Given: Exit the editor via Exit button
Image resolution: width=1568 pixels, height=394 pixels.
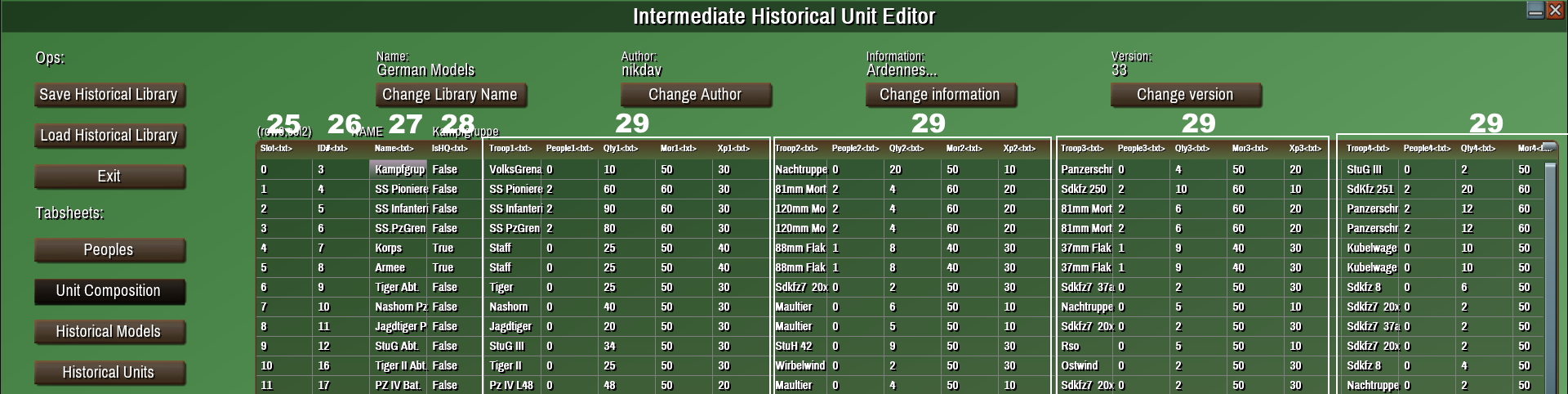Looking at the screenshot, I should click(109, 177).
